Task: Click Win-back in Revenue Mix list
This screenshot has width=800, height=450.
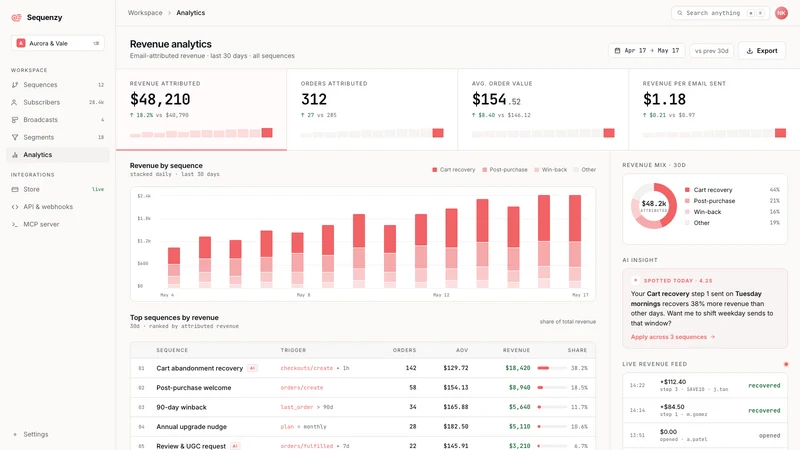Action: coord(732,212)
